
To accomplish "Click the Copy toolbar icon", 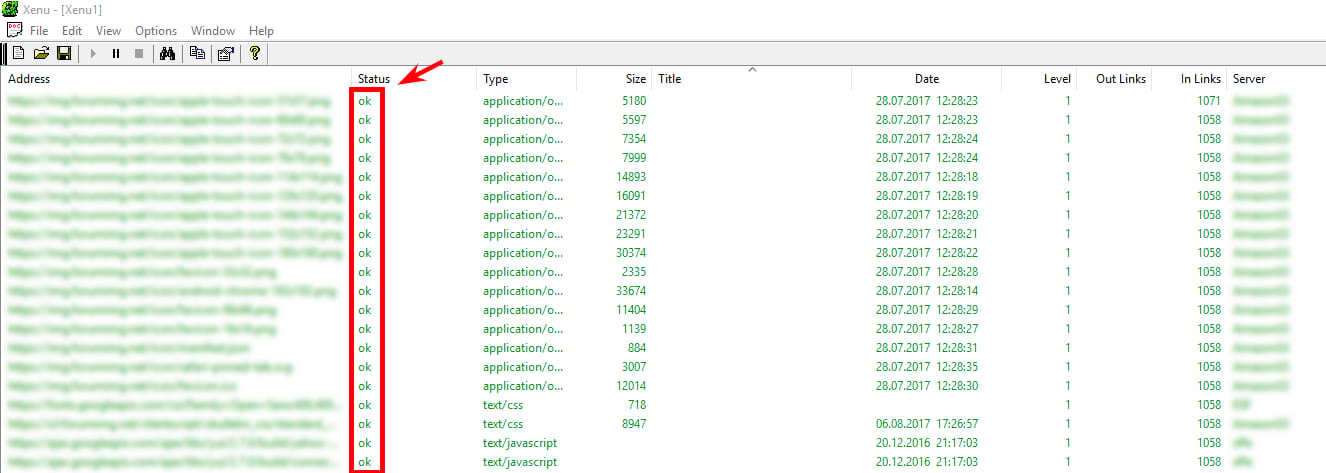I will pos(197,53).
